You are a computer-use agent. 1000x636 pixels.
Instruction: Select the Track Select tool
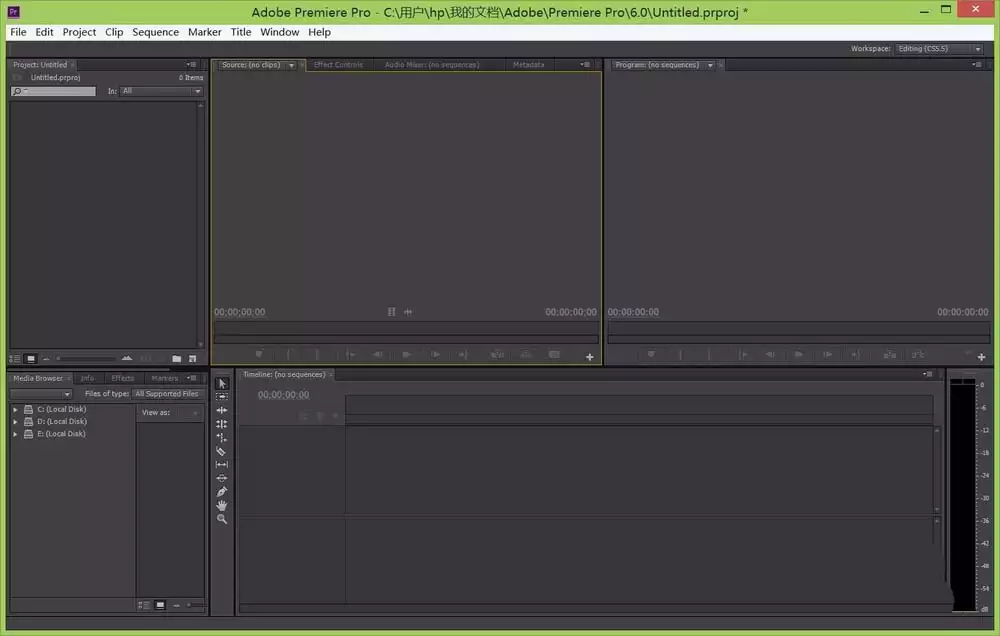click(222, 397)
